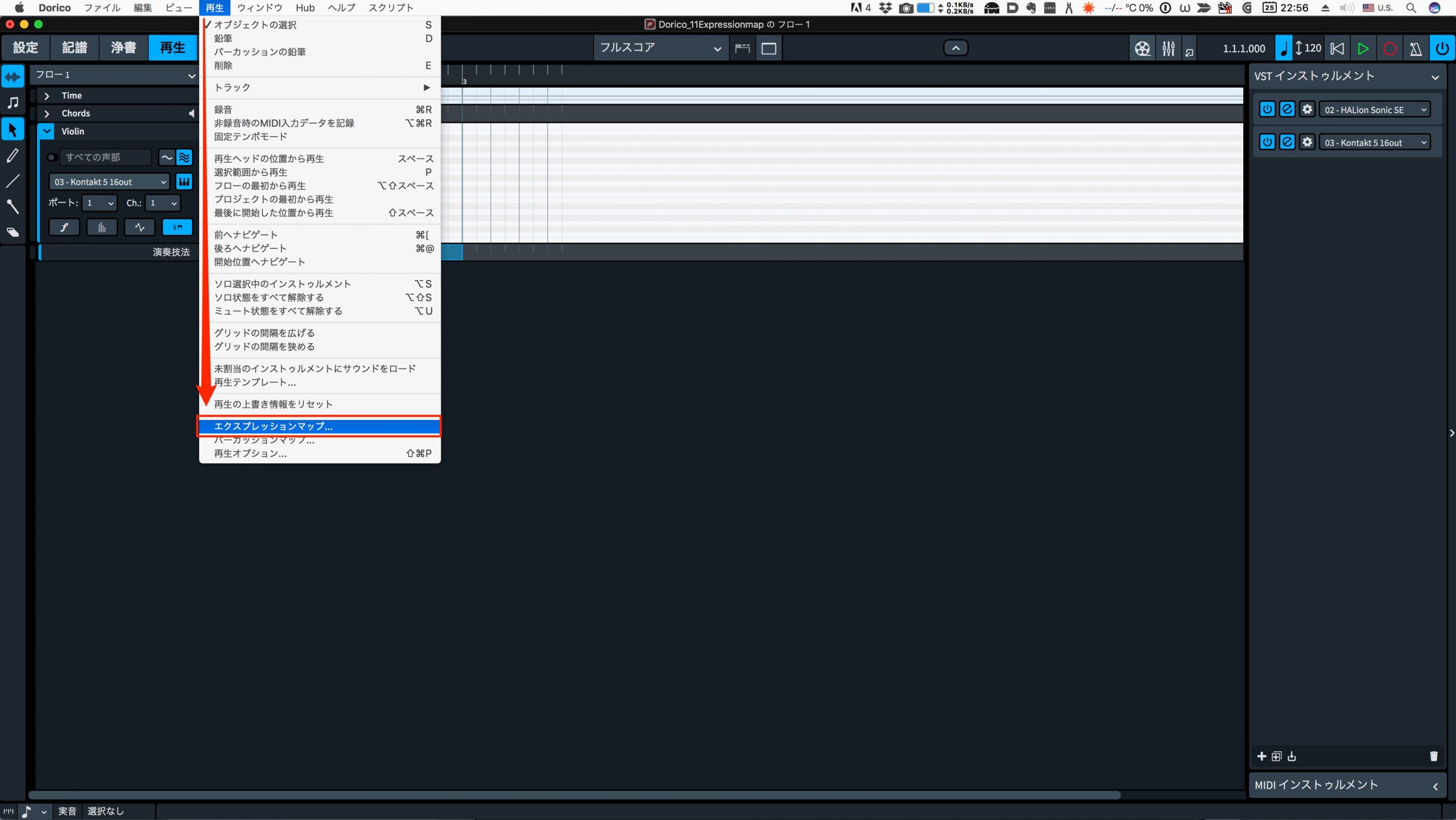This screenshot has width=1456, height=820.
Task: Select the eraser tool
Action: coord(13,232)
